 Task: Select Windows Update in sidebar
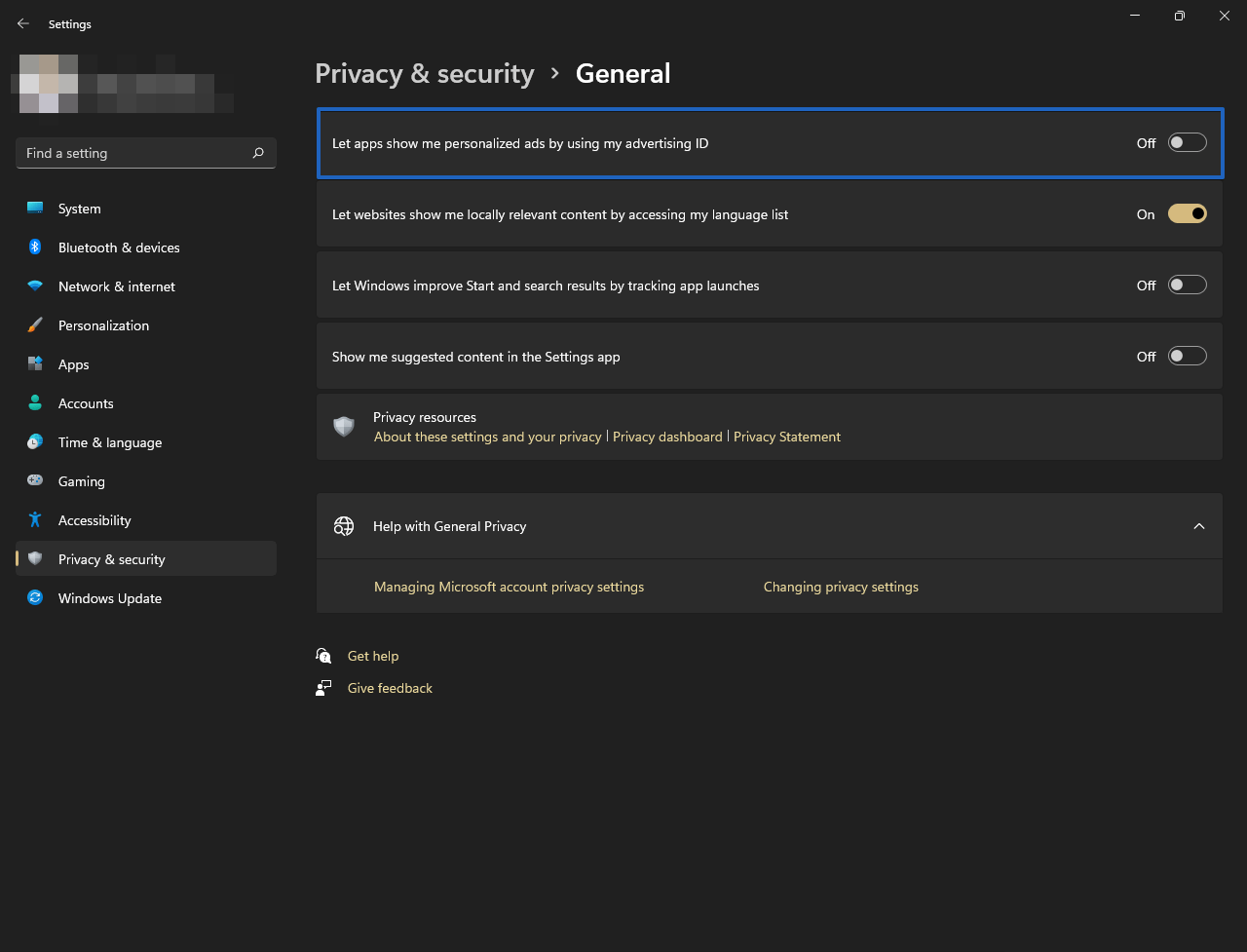[146, 598]
